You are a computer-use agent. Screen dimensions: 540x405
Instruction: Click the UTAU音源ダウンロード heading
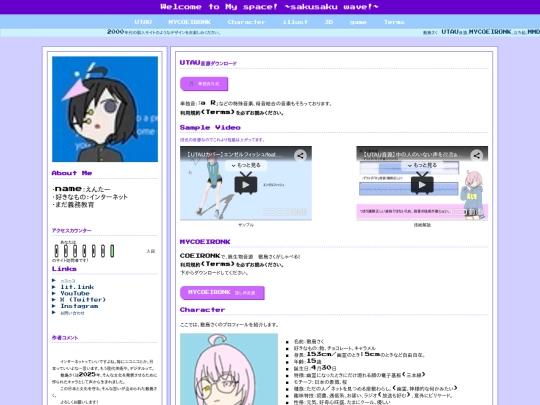click(x=208, y=63)
